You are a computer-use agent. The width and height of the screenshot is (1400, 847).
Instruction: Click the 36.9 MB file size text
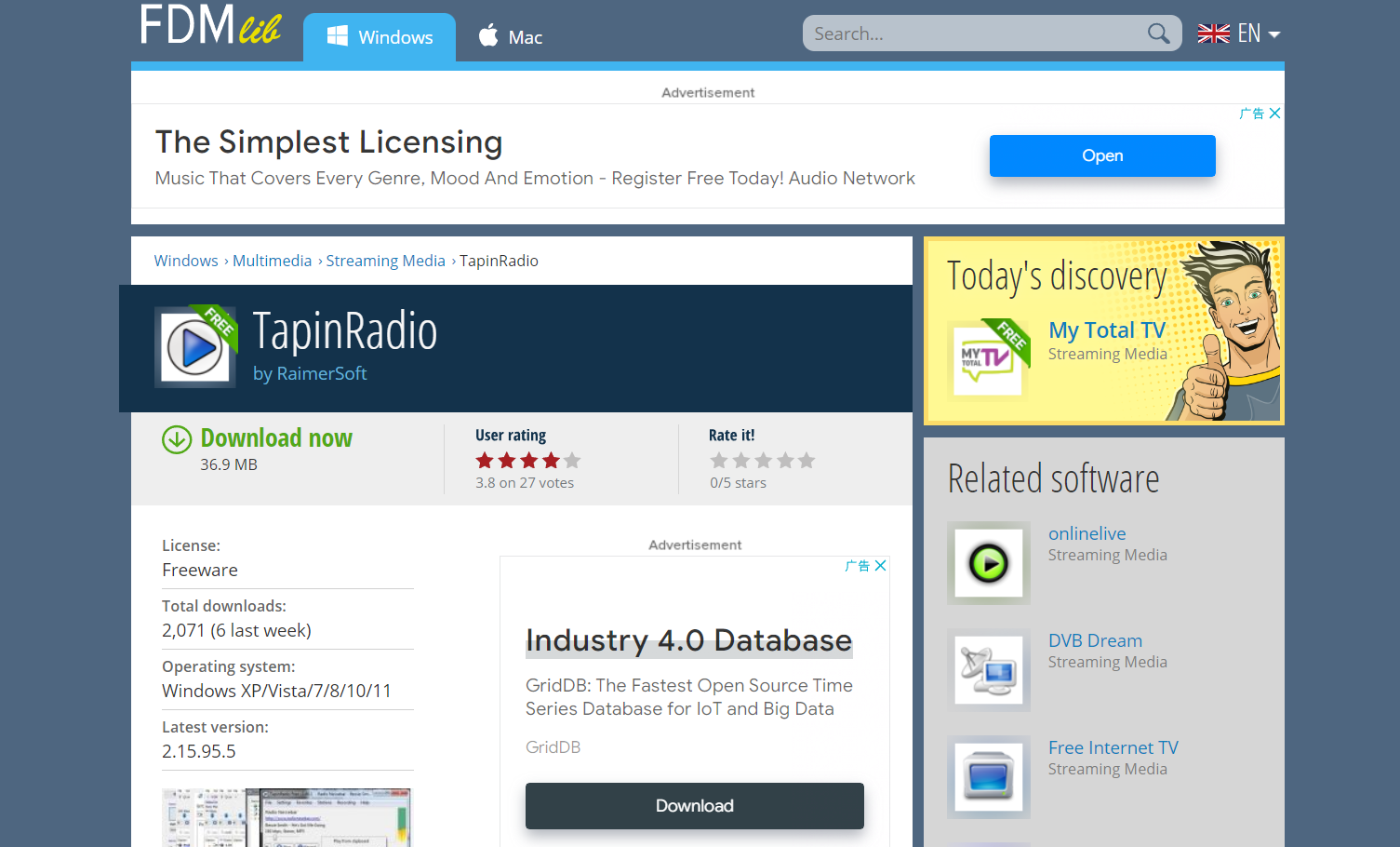[229, 464]
